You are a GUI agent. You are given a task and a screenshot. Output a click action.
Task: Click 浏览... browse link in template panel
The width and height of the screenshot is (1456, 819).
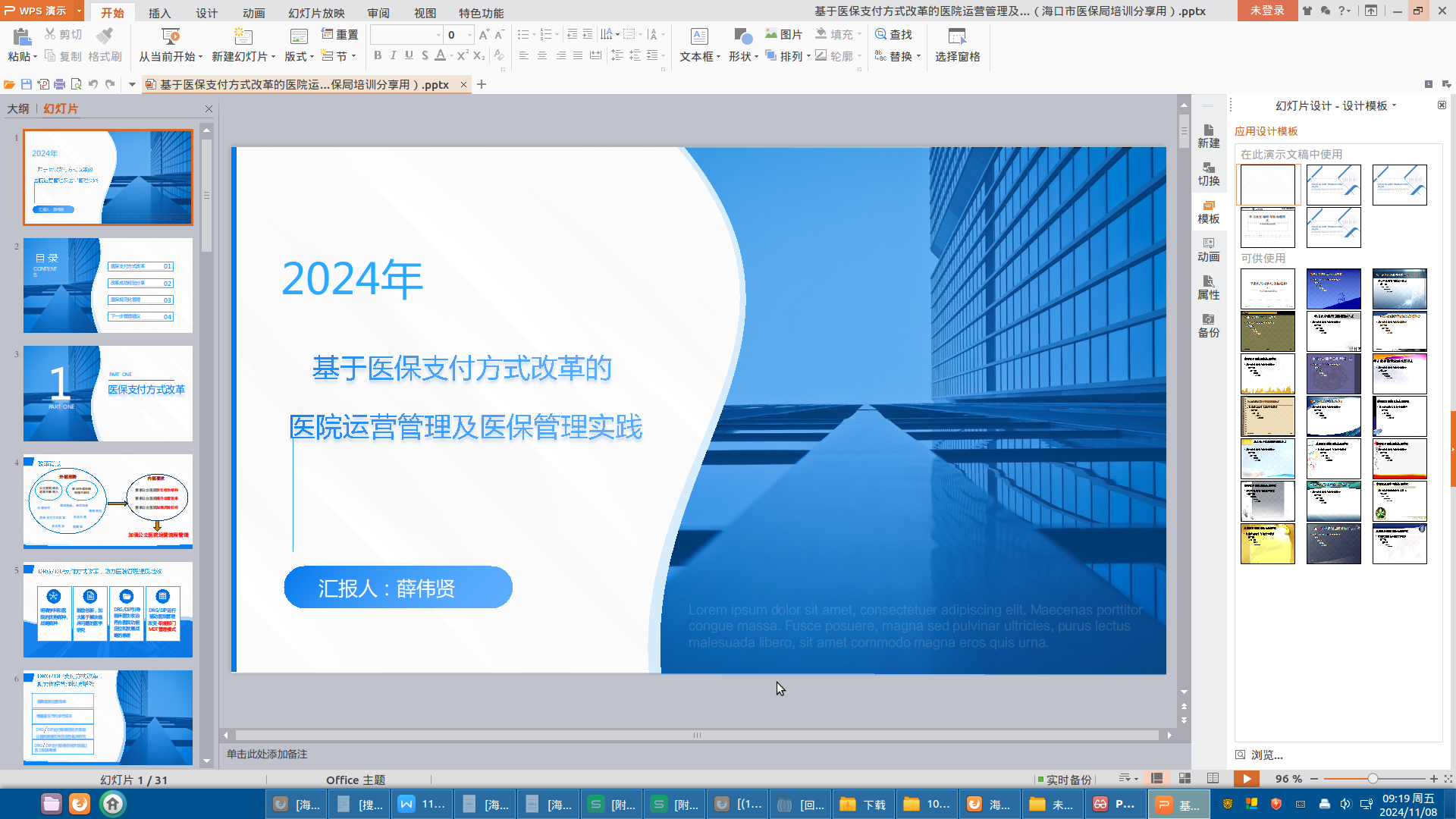pyautogui.click(x=1266, y=755)
